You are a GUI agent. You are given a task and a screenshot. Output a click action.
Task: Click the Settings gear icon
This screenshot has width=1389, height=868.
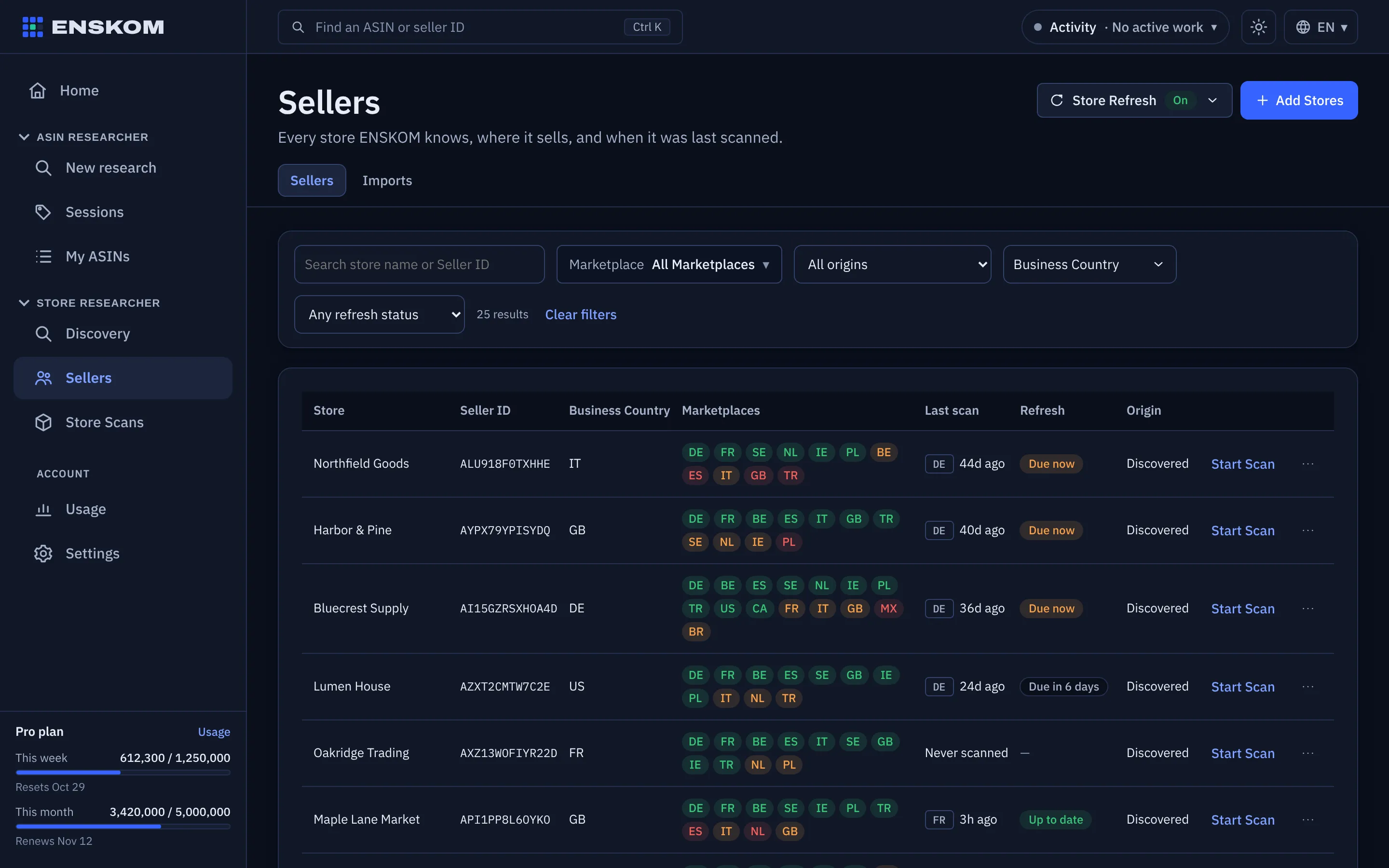point(43,554)
